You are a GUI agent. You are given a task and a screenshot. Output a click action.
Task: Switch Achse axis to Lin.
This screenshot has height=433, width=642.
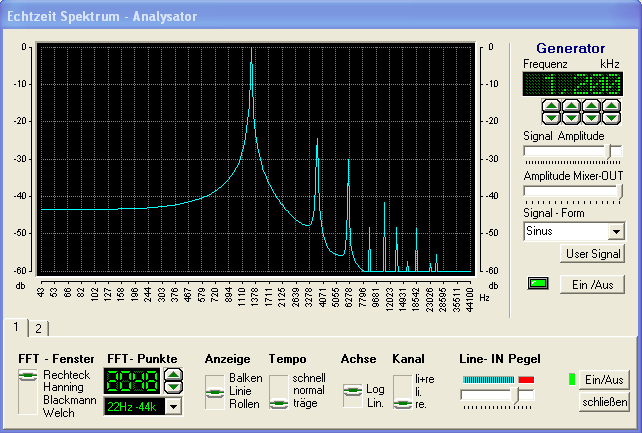[375, 403]
